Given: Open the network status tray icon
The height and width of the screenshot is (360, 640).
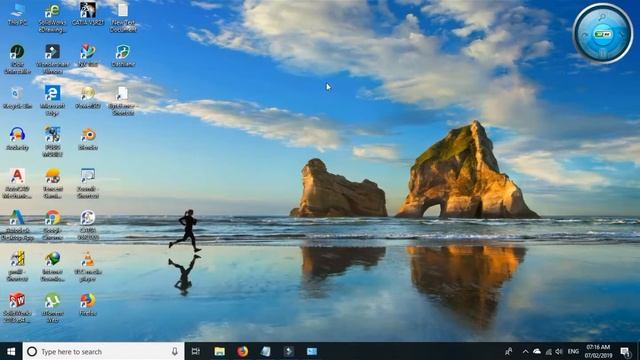Looking at the screenshot, I should [x=548, y=351].
